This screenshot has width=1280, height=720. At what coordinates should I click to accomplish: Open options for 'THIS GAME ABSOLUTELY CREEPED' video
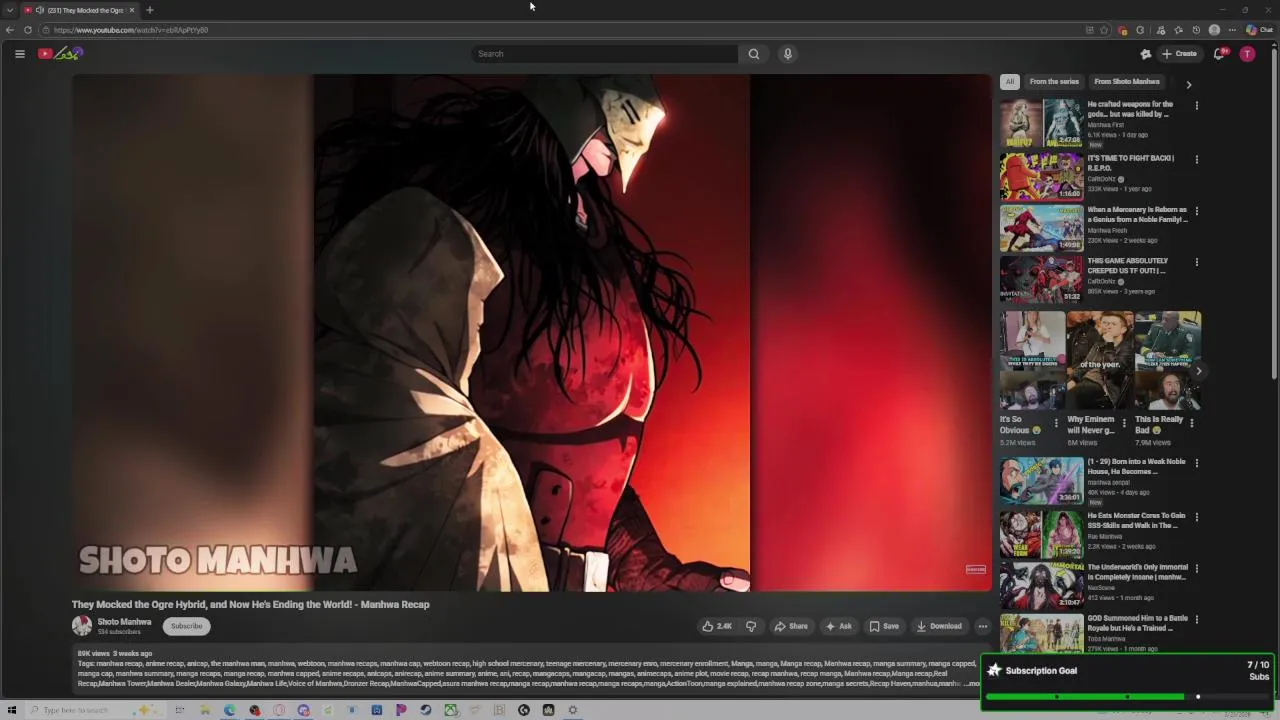click(1197, 262)
